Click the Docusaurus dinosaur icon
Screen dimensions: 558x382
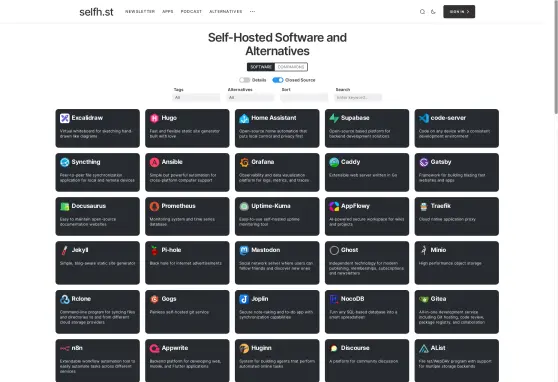pos(64,206)
